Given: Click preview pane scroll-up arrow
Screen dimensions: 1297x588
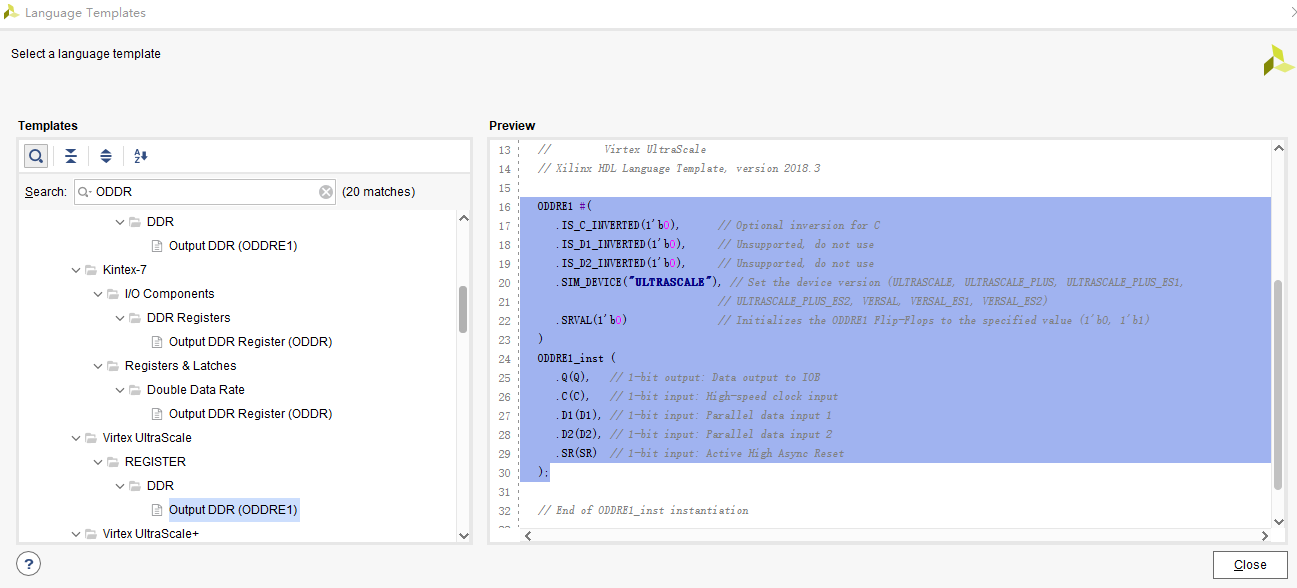Looking at the screenshot, I should point(1278,148).
